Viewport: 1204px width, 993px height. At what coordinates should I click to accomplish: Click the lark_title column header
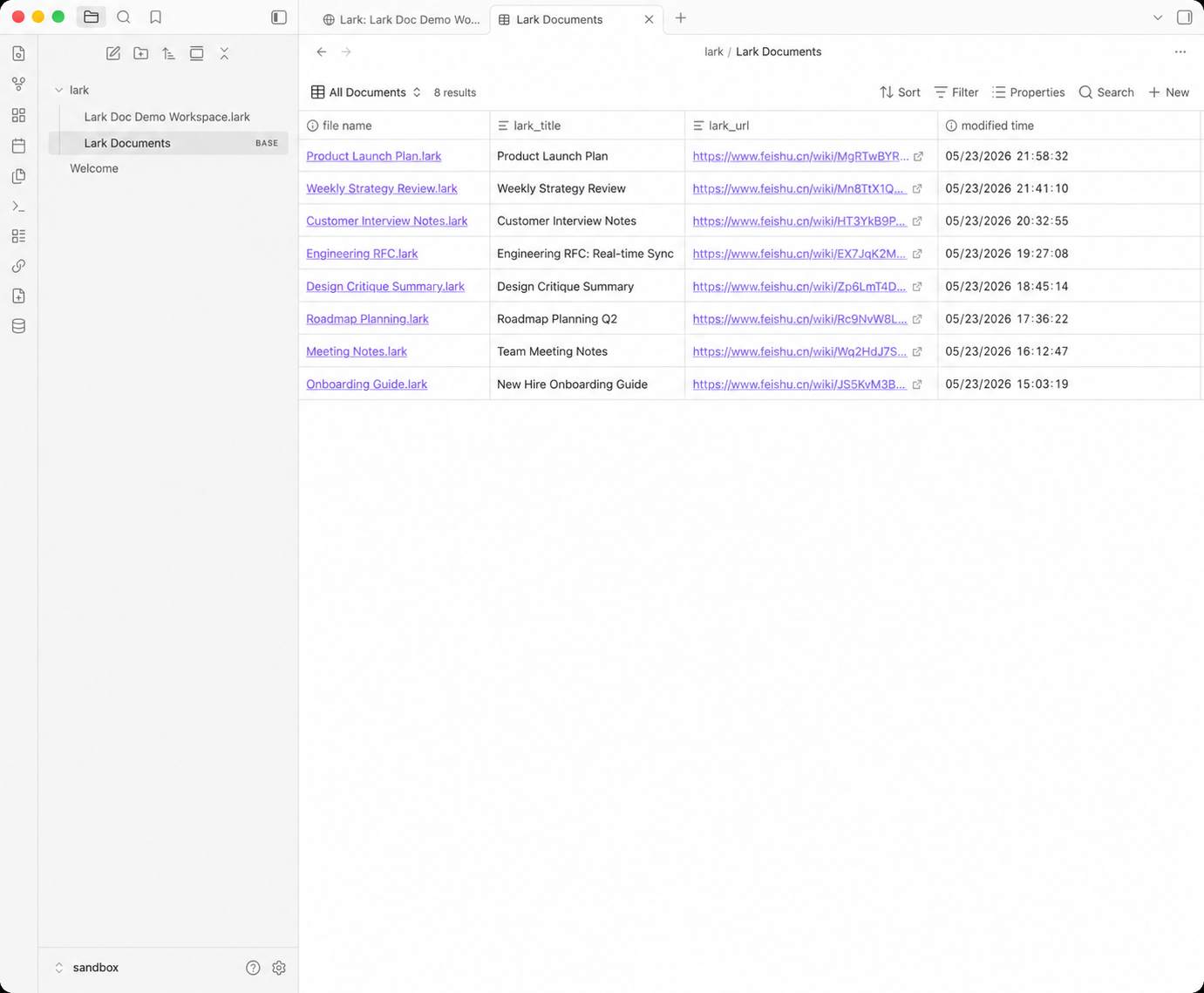(x=588, y=126)
